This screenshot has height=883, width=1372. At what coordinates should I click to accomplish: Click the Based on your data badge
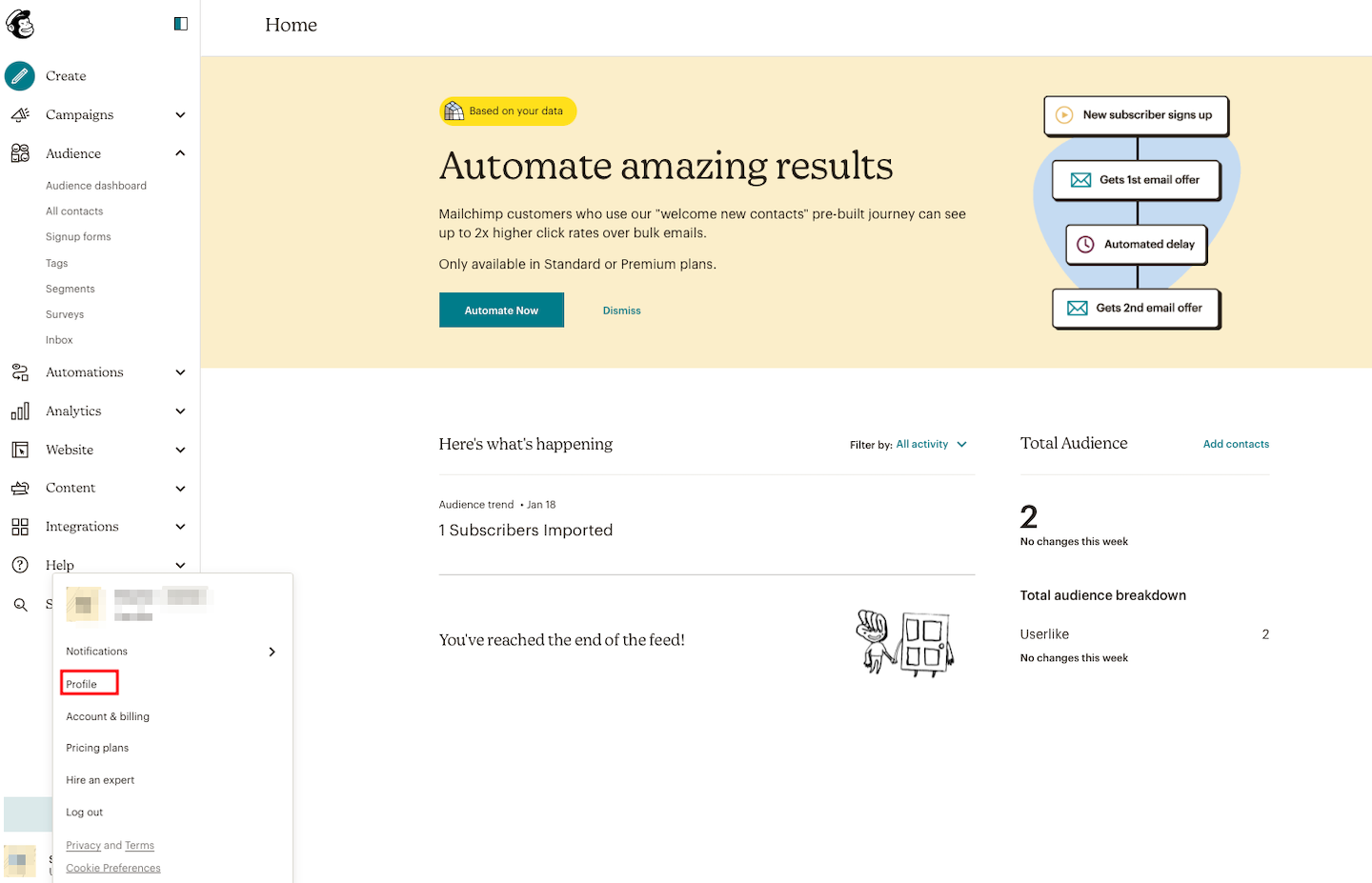[x=508, y=111]
